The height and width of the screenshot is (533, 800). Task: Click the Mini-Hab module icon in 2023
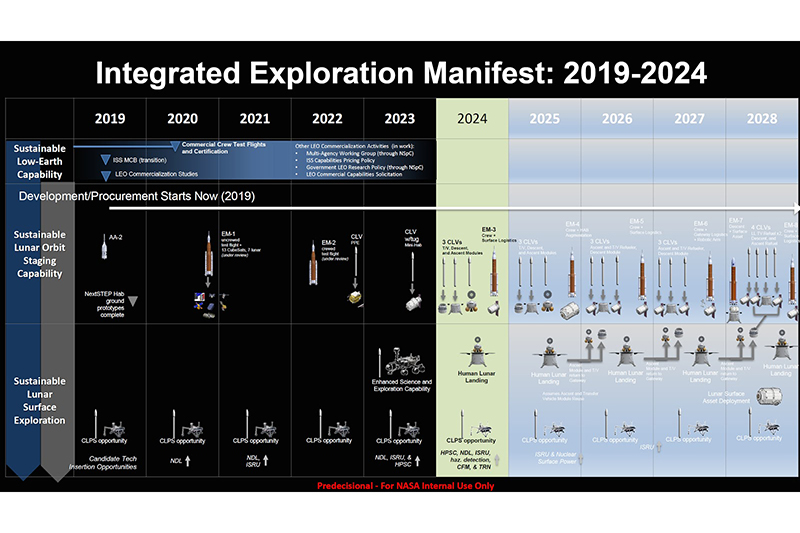coord(410,301)
